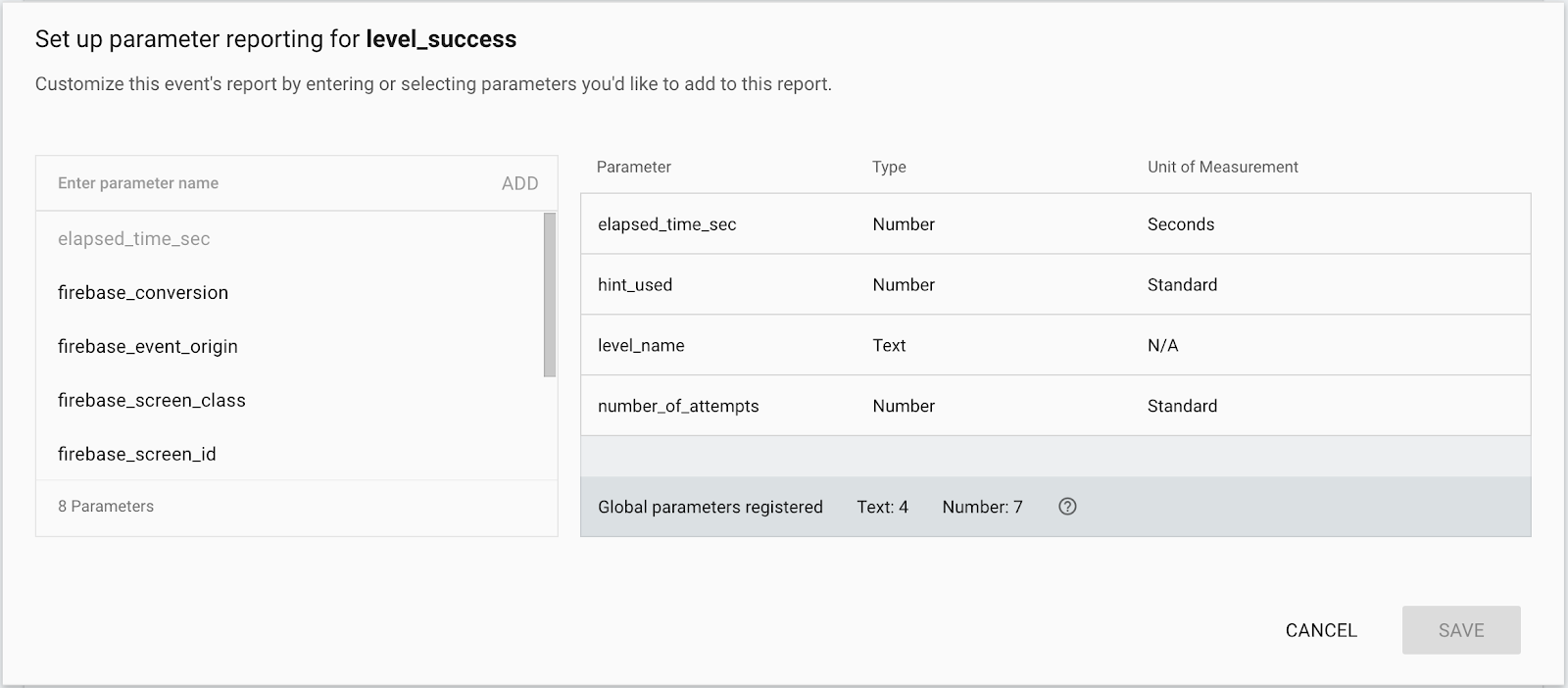Change the Type Text for level_name
Viewport: 1568px width, 688px height.
889,346
